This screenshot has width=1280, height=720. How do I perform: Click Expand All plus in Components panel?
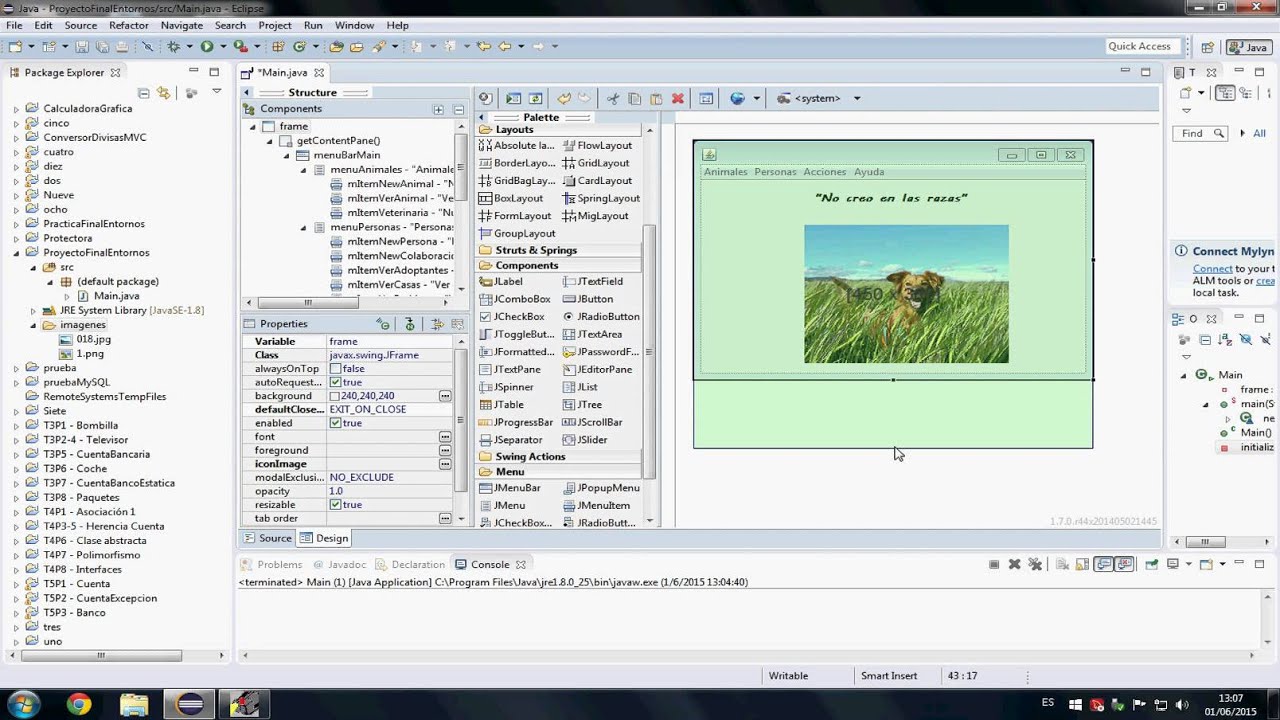438,109
